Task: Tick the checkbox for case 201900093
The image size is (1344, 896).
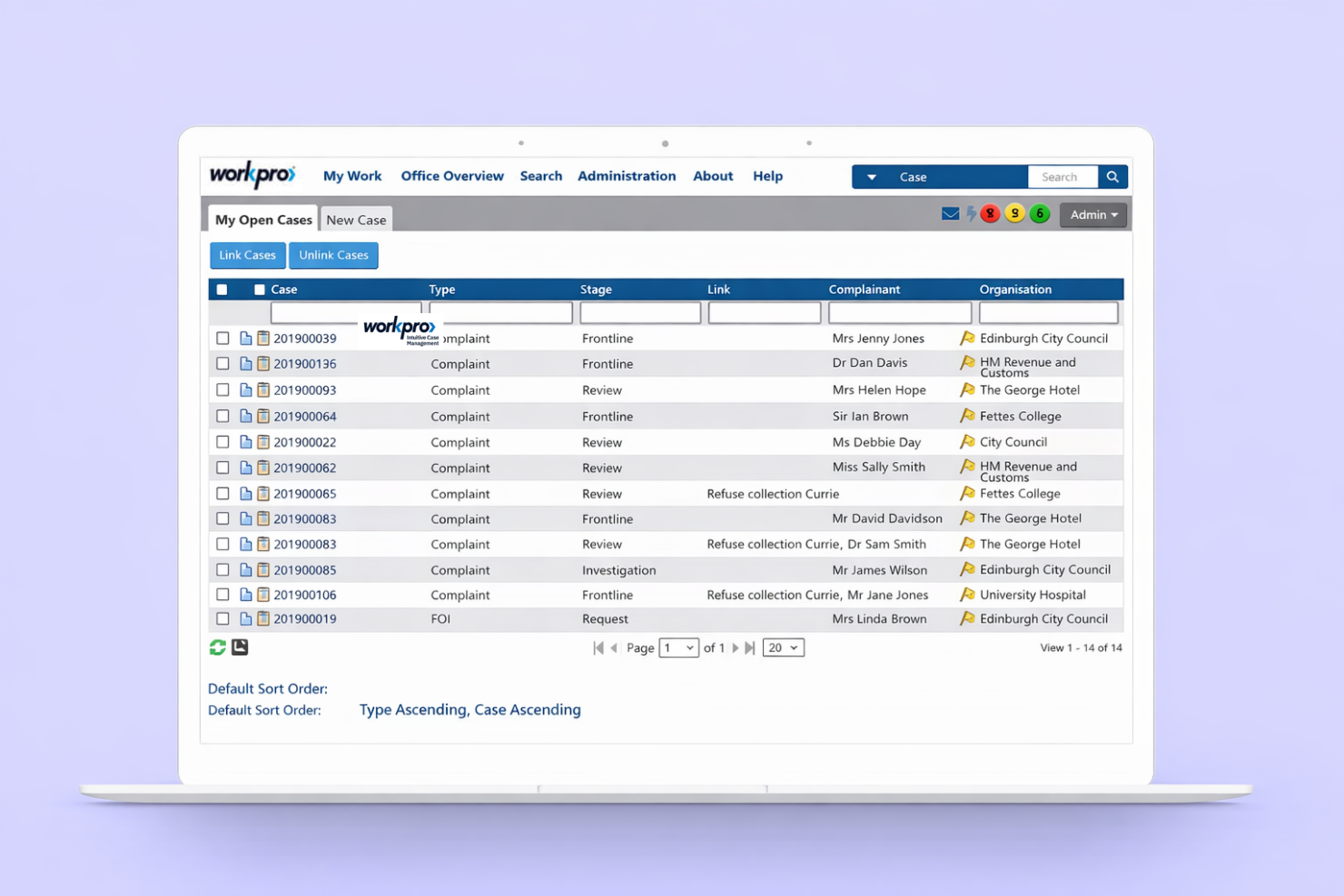Action: 222,389
